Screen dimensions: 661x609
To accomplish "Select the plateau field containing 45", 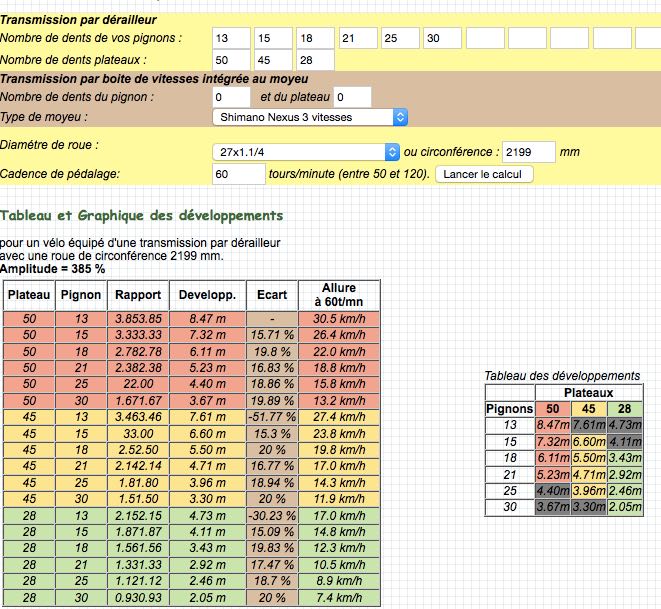I will (x=273, y=60).
